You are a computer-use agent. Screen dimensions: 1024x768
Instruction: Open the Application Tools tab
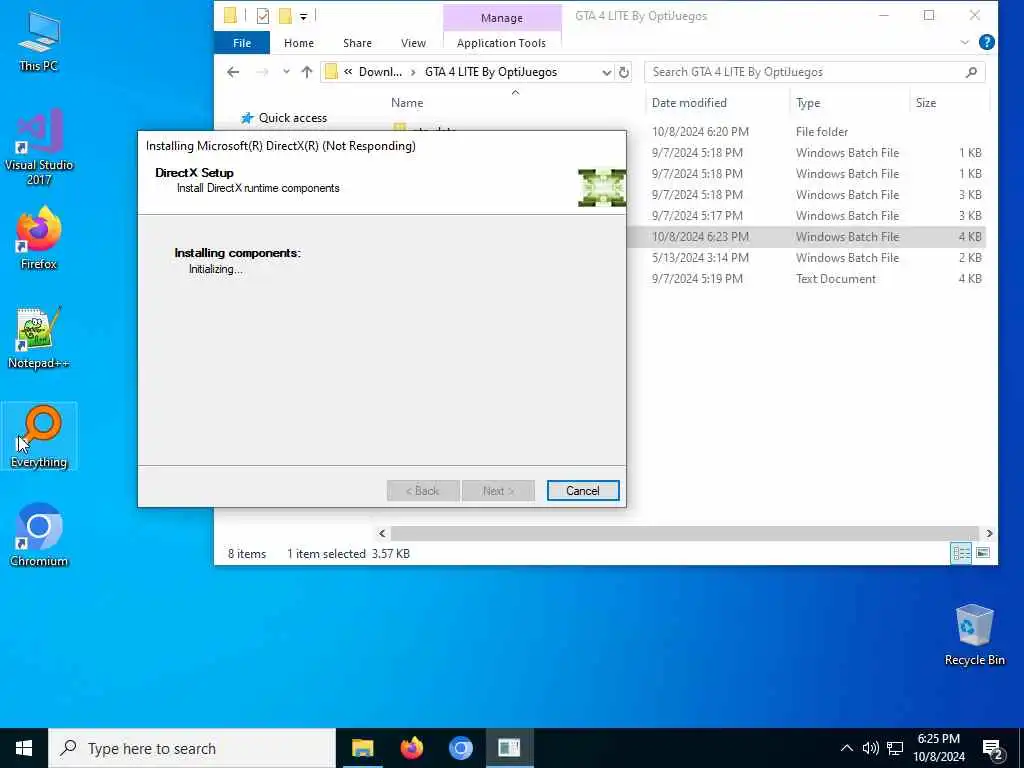(x=501, y=43)
